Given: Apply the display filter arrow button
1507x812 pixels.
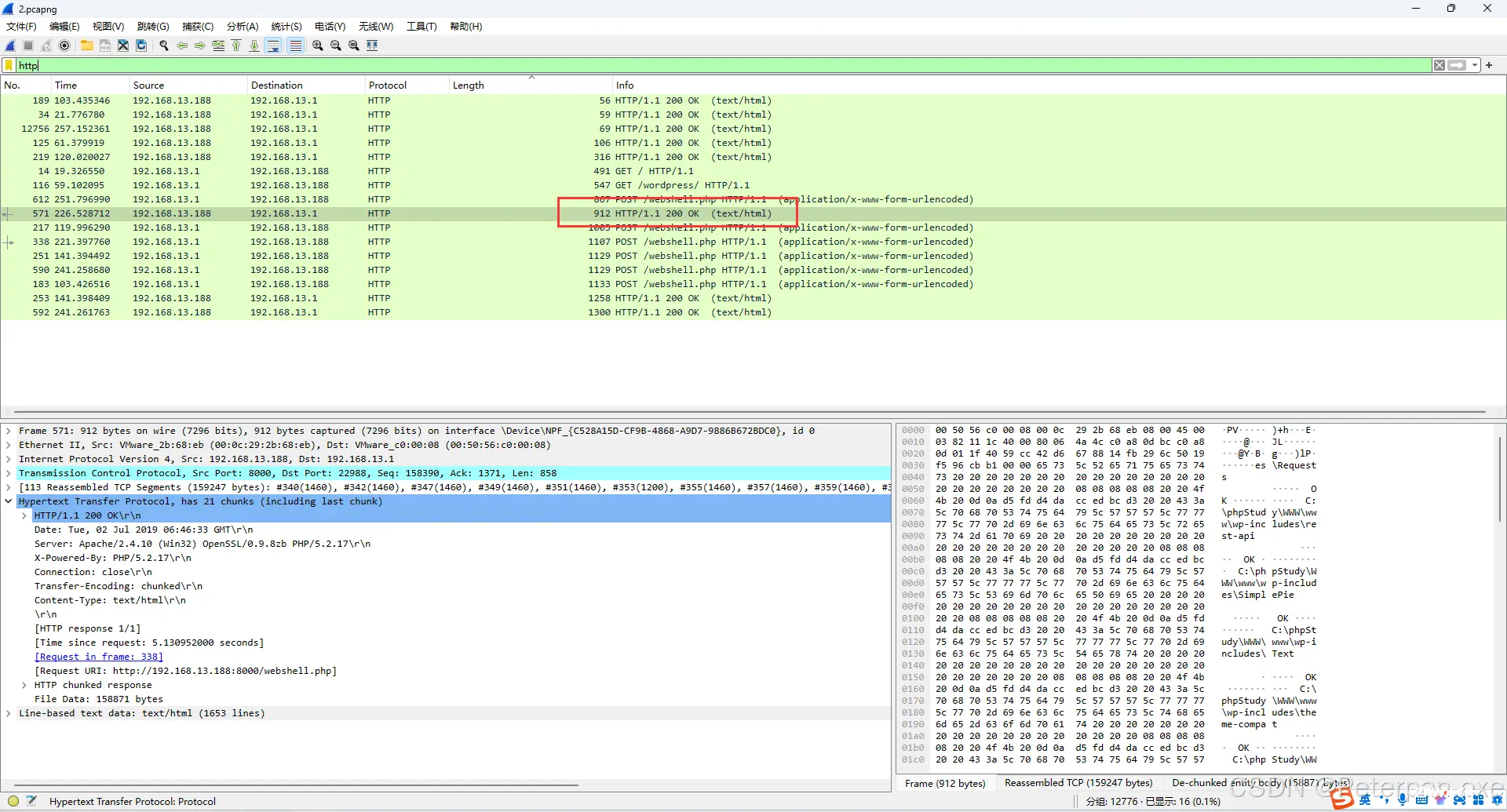Looking at the screenshot, I should coord(1457,65).
